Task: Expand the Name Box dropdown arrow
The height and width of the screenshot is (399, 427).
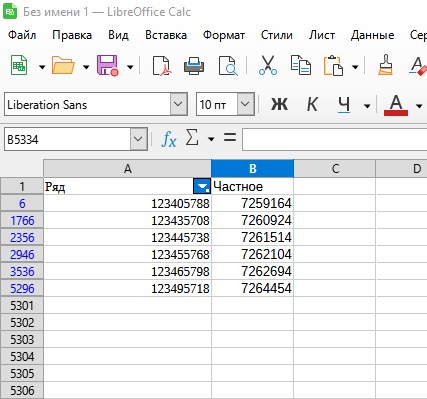Action: pos(138,139)
